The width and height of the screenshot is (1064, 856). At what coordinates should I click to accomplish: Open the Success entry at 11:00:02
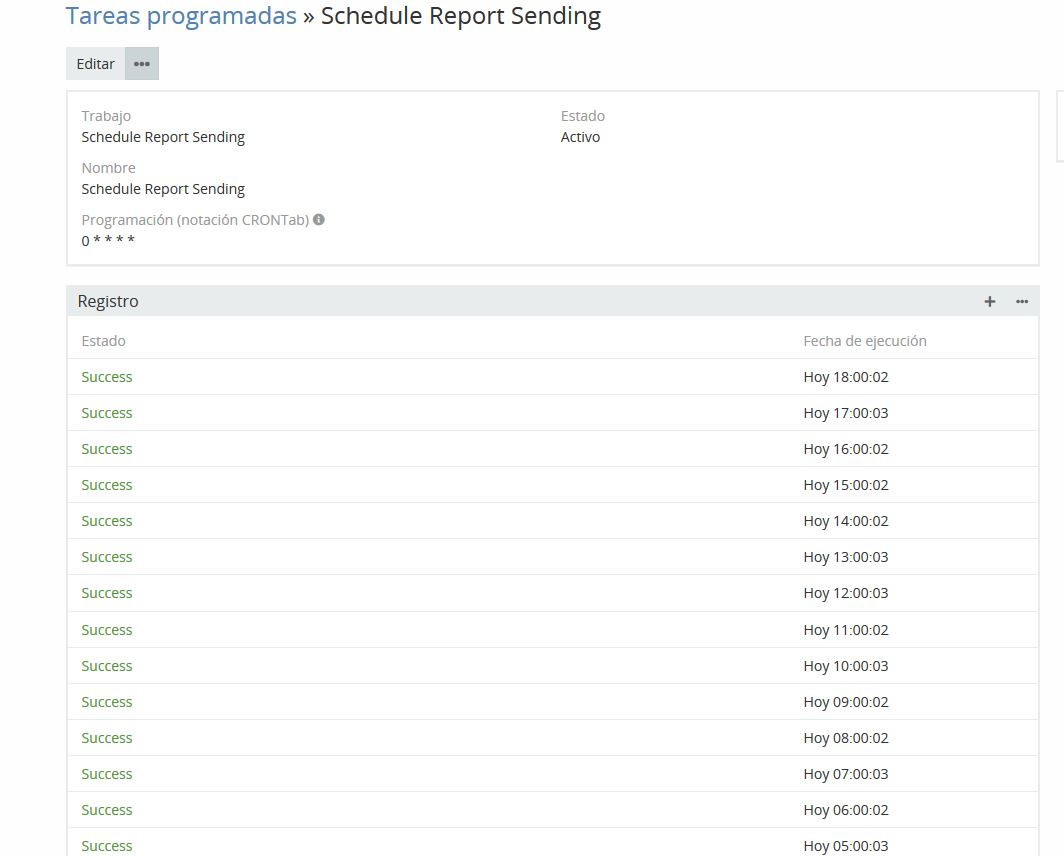[107, 630]
